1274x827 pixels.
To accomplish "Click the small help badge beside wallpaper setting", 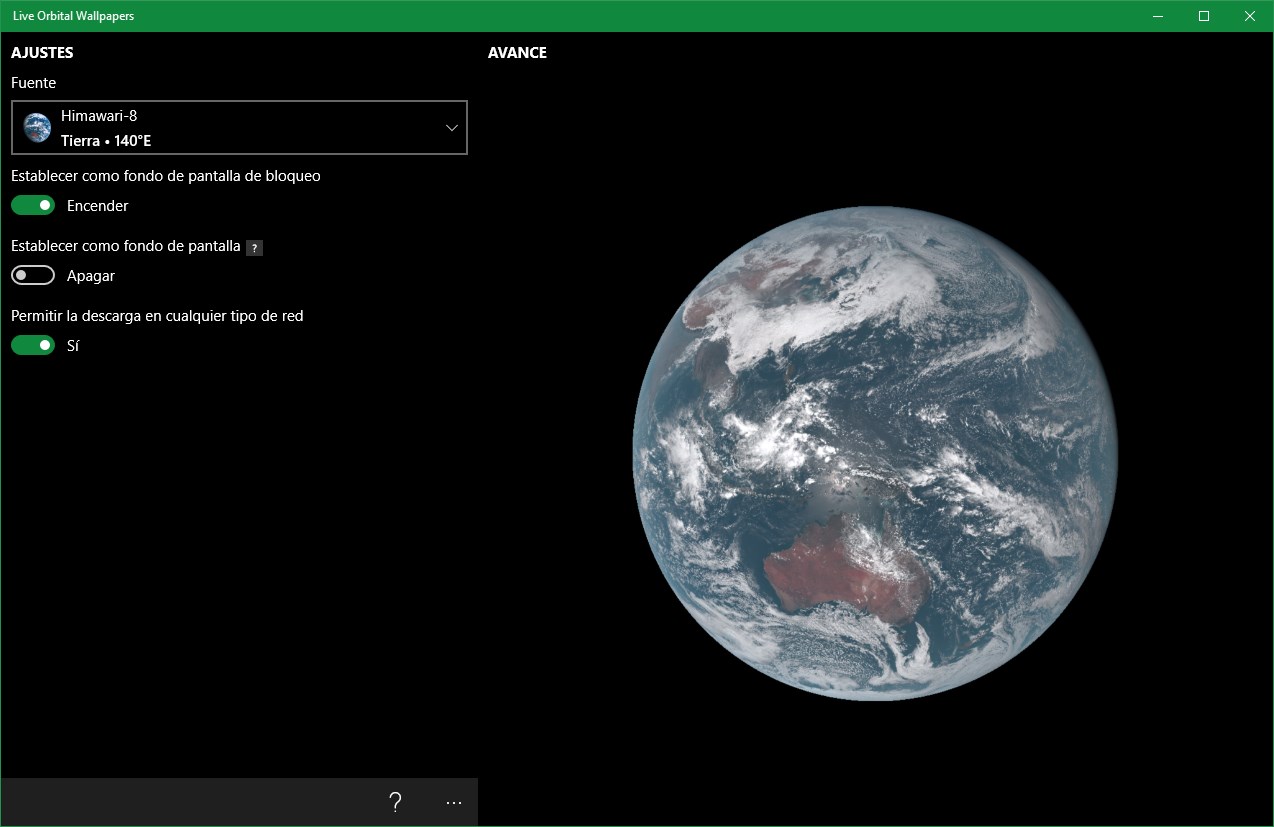I will [x=254, y=247].
